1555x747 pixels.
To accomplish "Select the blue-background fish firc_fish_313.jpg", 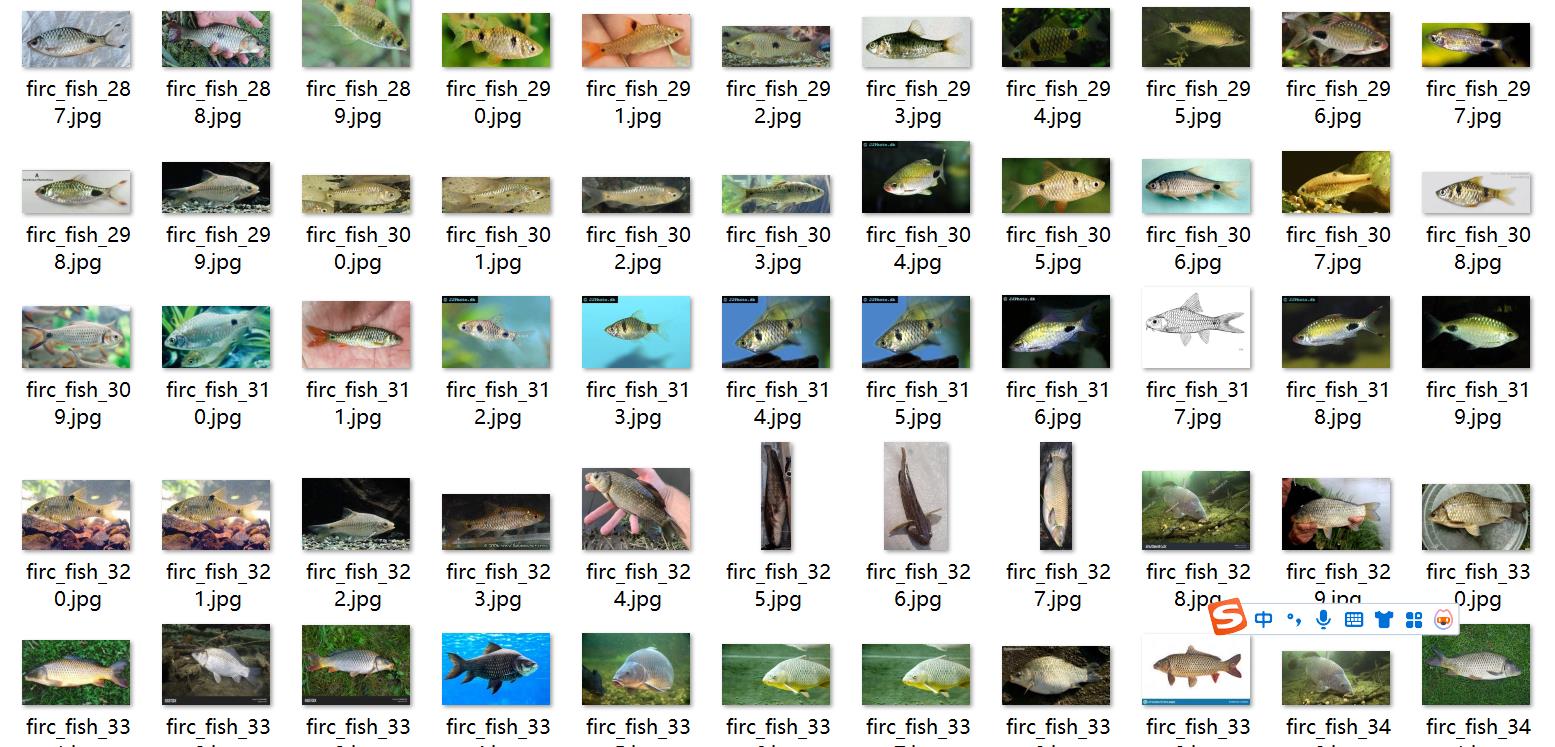I will click(636, 332).
